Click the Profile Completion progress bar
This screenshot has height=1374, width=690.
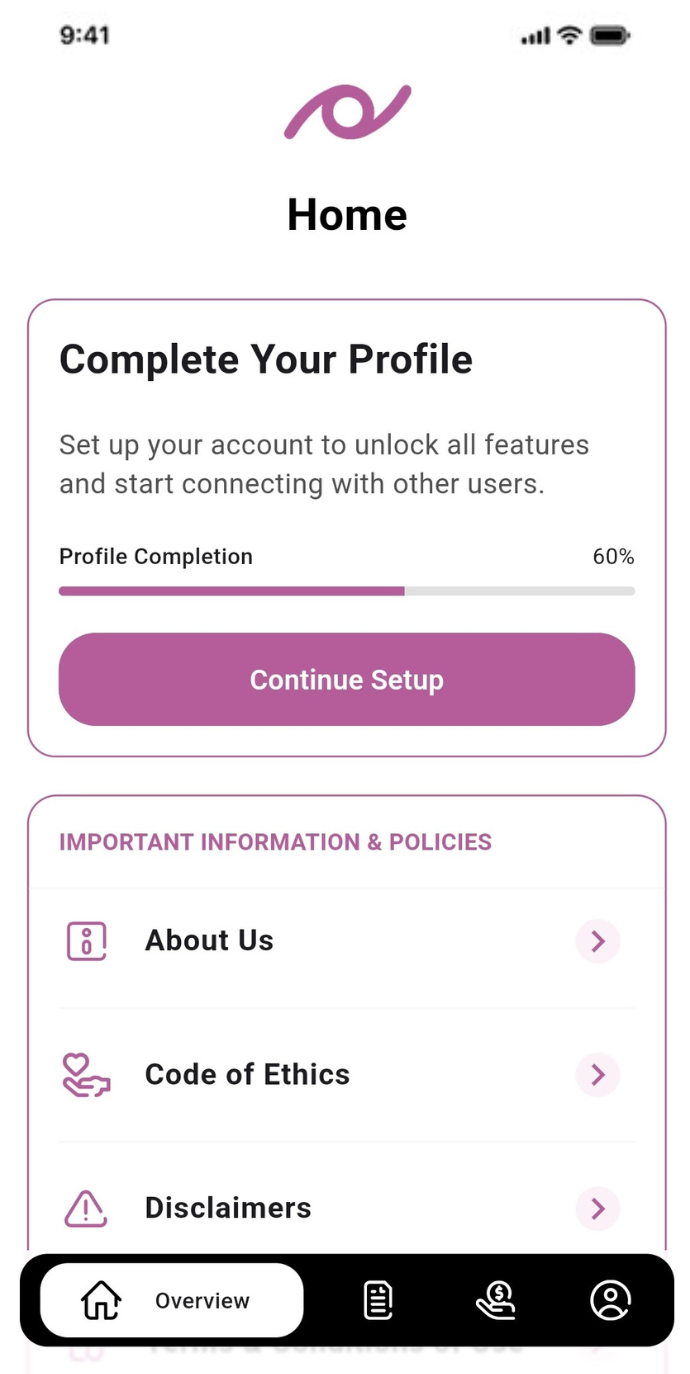(346, 591)
